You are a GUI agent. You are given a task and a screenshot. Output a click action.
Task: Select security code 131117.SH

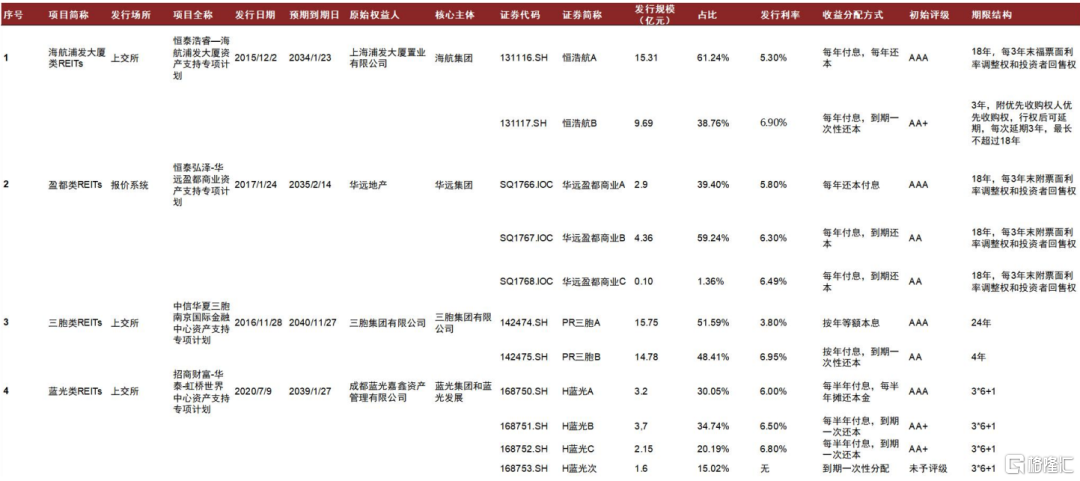pos(525,123)
